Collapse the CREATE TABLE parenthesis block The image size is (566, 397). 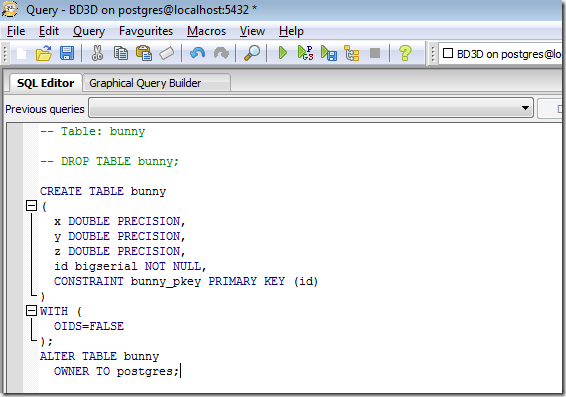(x=31, y=206)
